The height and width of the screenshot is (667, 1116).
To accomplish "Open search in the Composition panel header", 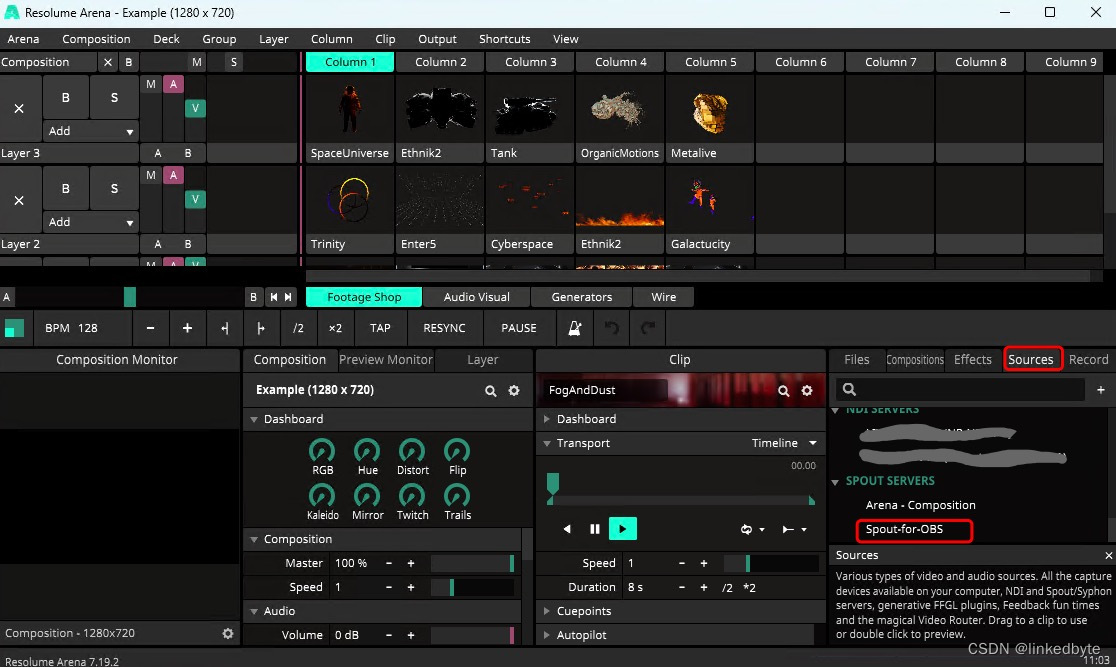I will pos(490,391).
